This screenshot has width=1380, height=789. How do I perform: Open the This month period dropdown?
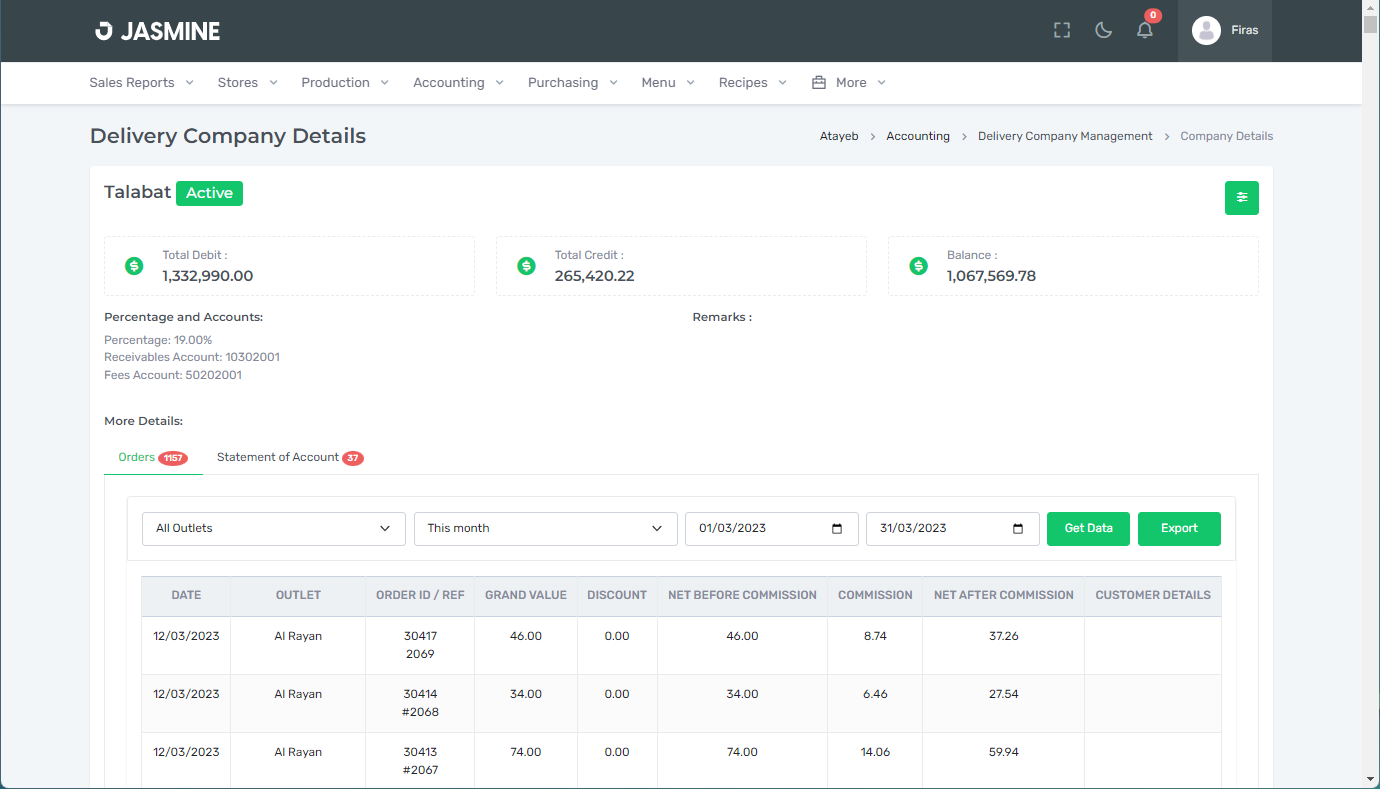pos(545,529)
